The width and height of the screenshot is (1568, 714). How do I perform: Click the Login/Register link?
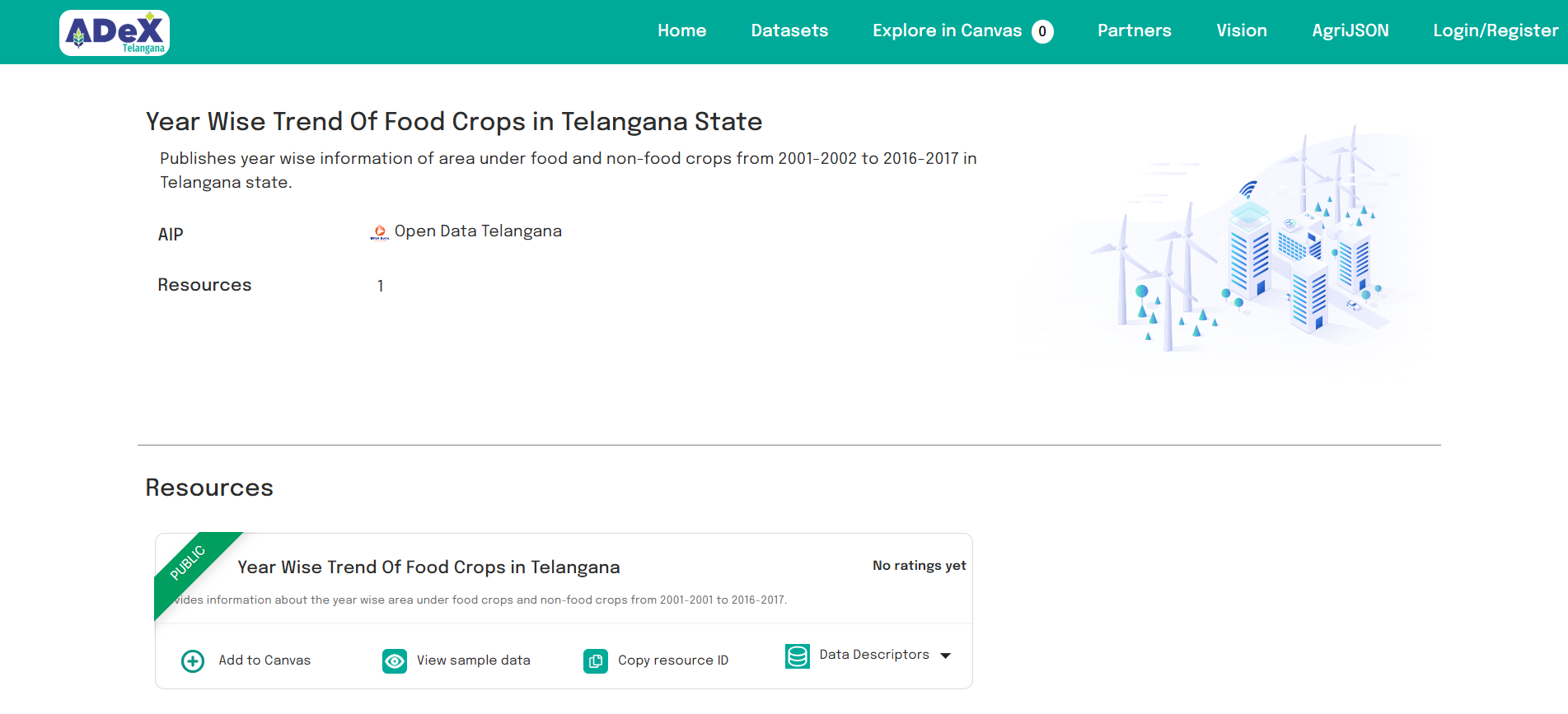tap(1495, 31)
